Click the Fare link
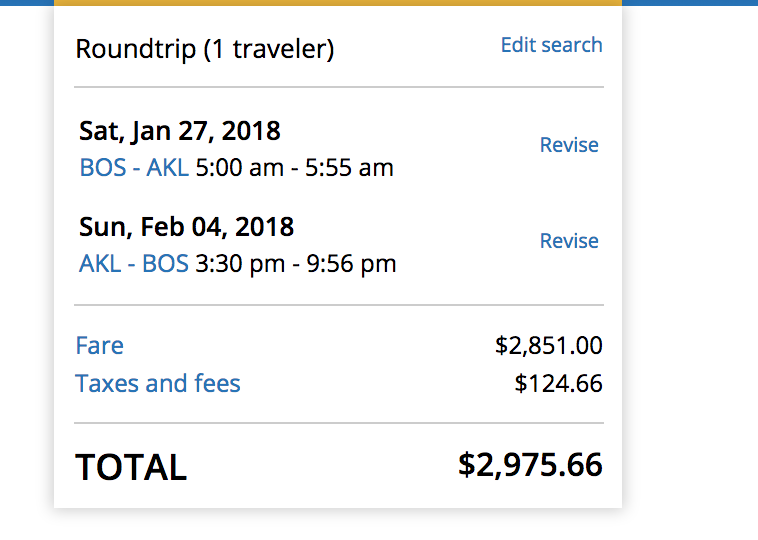758x540 pixels. [100, 346]
